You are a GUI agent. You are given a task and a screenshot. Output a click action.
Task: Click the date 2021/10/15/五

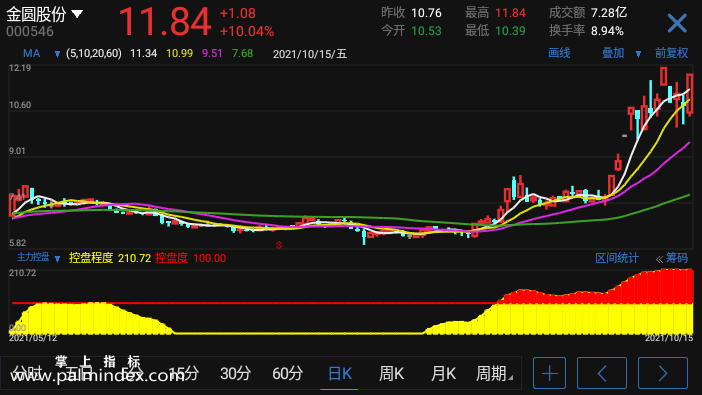[310, 54]
